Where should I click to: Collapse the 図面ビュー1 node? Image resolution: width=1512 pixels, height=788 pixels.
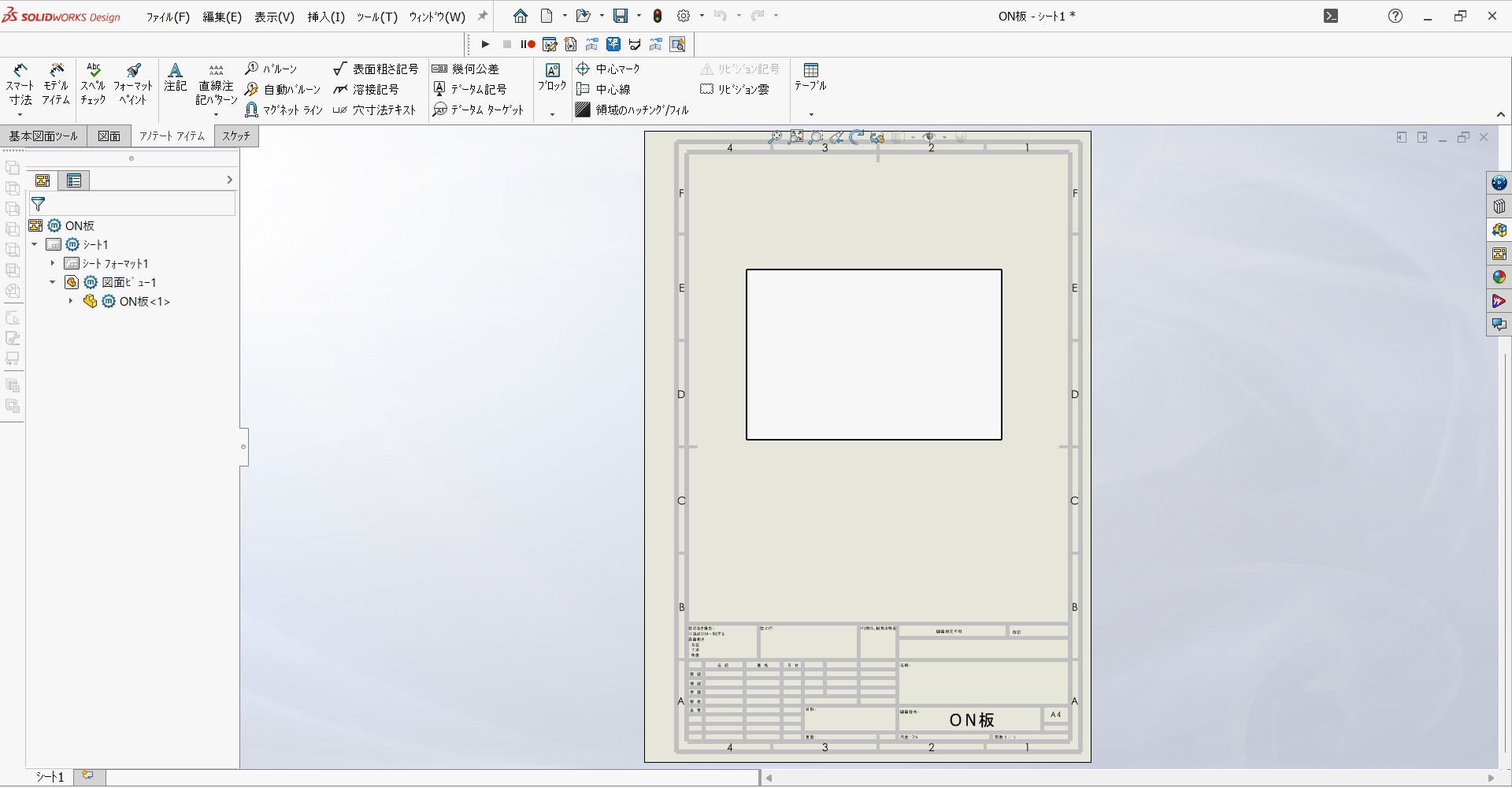click(x=53, y=282)
